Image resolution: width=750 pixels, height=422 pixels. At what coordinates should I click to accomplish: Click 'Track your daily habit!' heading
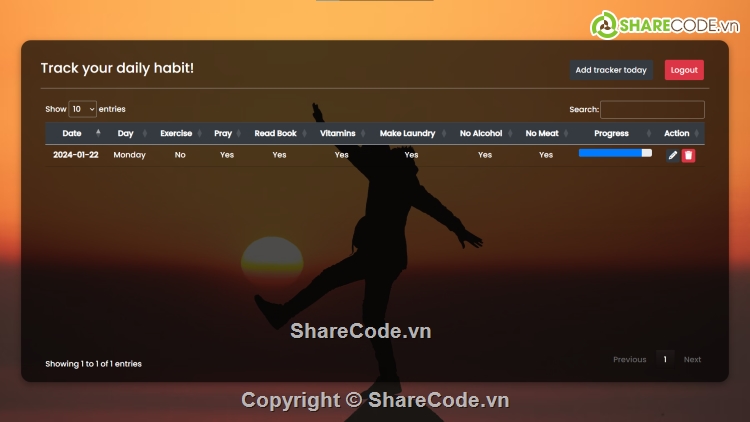tap(117, 68)
